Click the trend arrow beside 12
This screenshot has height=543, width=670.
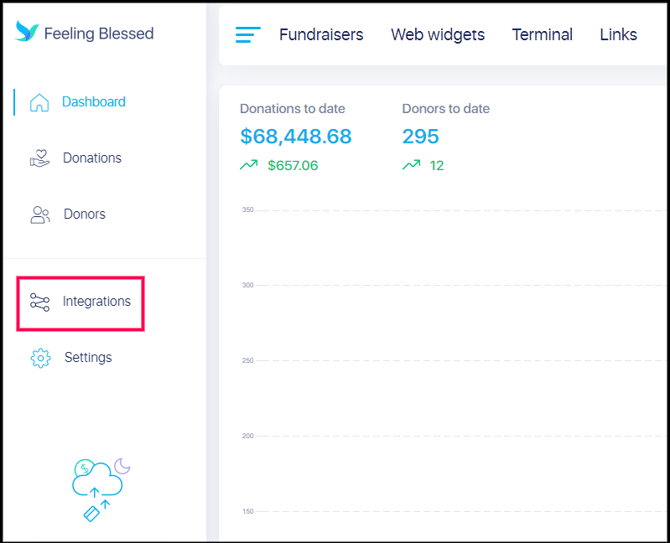click(411, 165)
